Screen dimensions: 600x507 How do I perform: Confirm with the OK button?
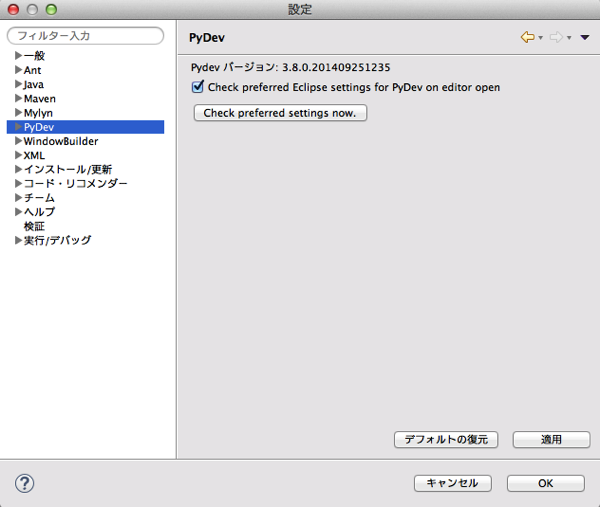[x=545, y=483]
